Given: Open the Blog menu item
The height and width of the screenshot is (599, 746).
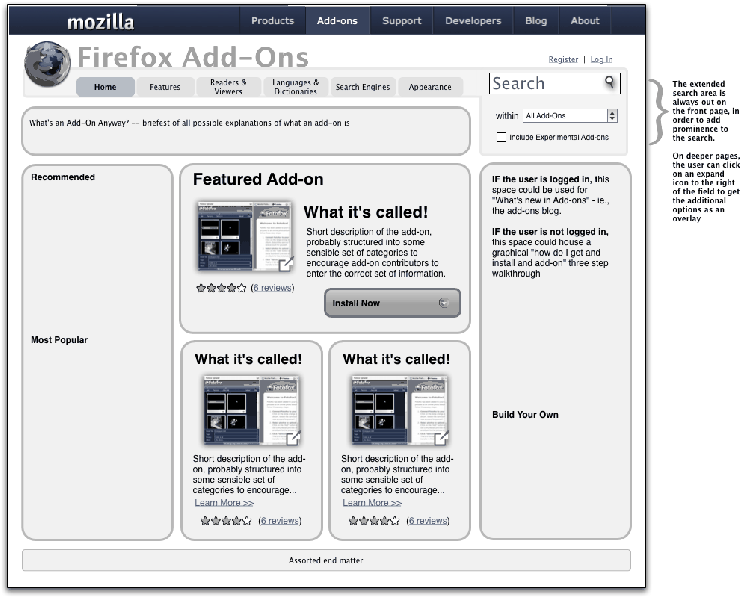Looking at the screenshot, I should tap(536, 20).
